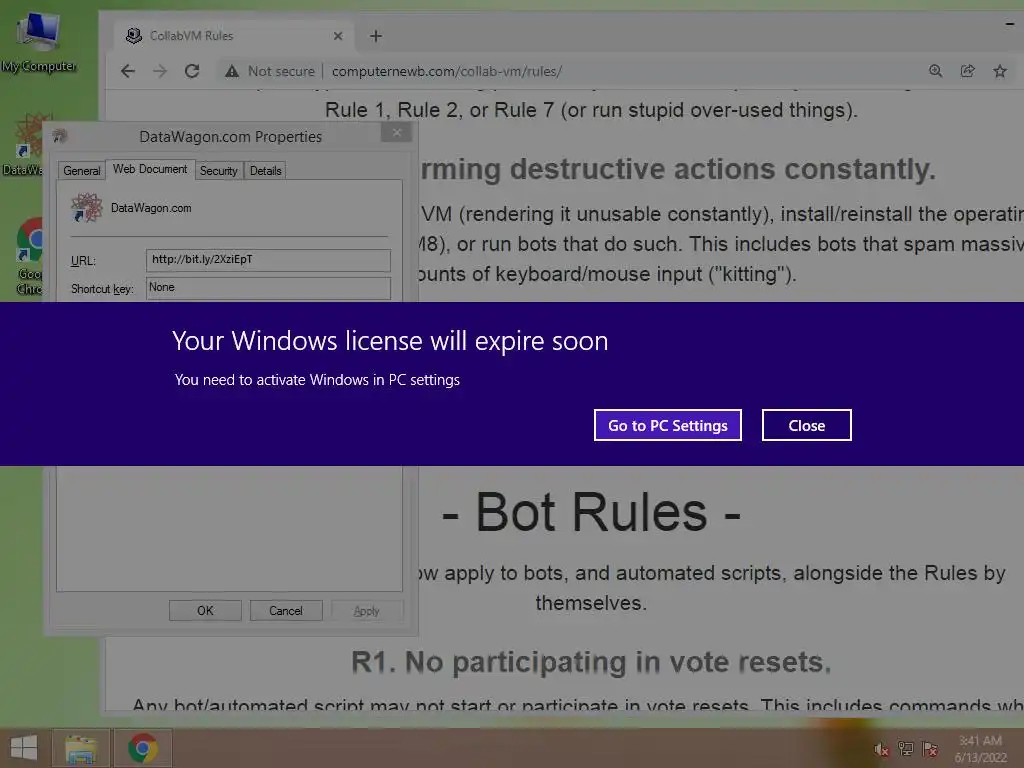Click the Go to PC Settings button
Screen dimensions: 1024x768
pyautogui.click(x=667, y=425)
